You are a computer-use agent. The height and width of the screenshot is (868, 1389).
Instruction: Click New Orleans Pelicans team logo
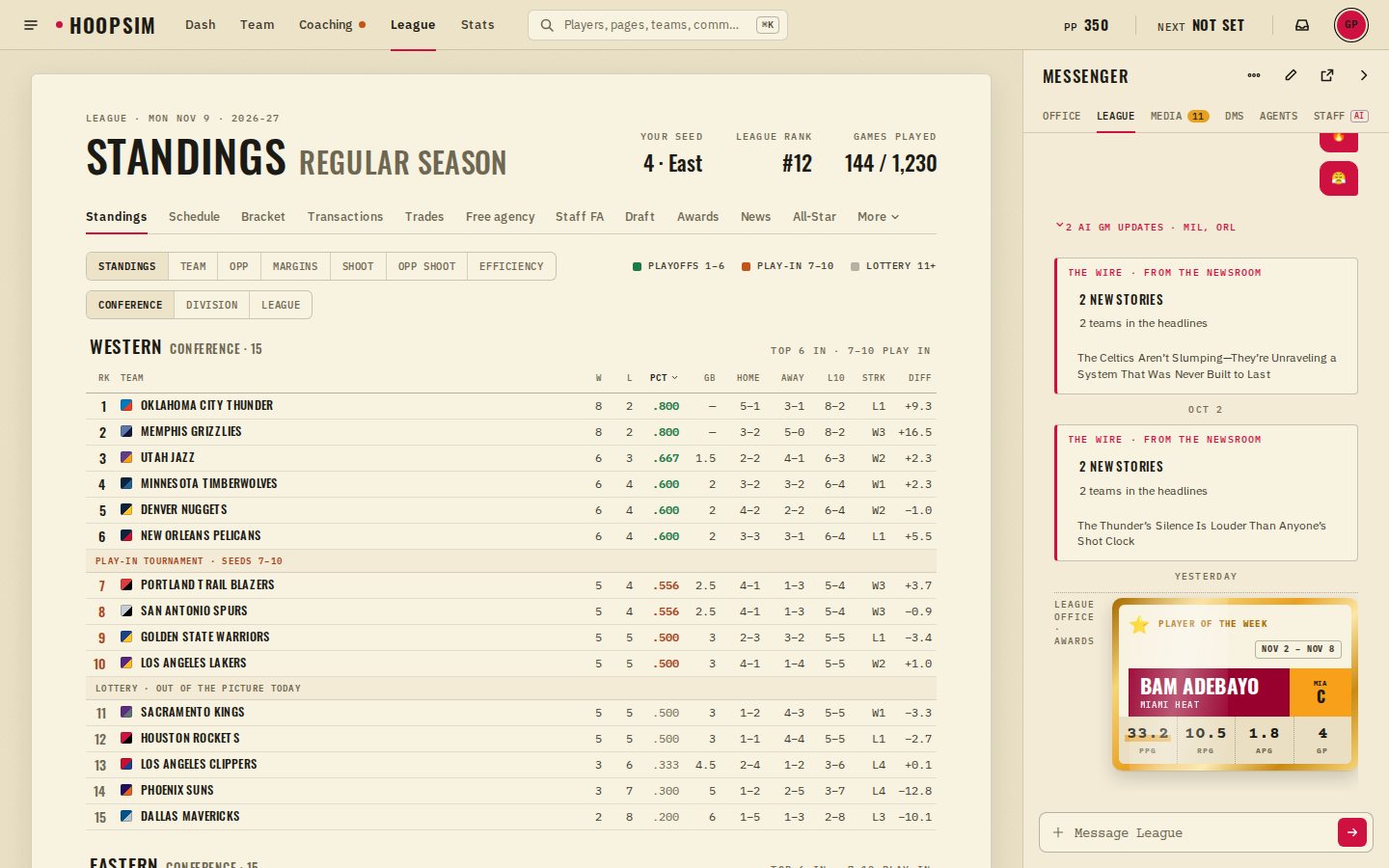pos(126,536)
